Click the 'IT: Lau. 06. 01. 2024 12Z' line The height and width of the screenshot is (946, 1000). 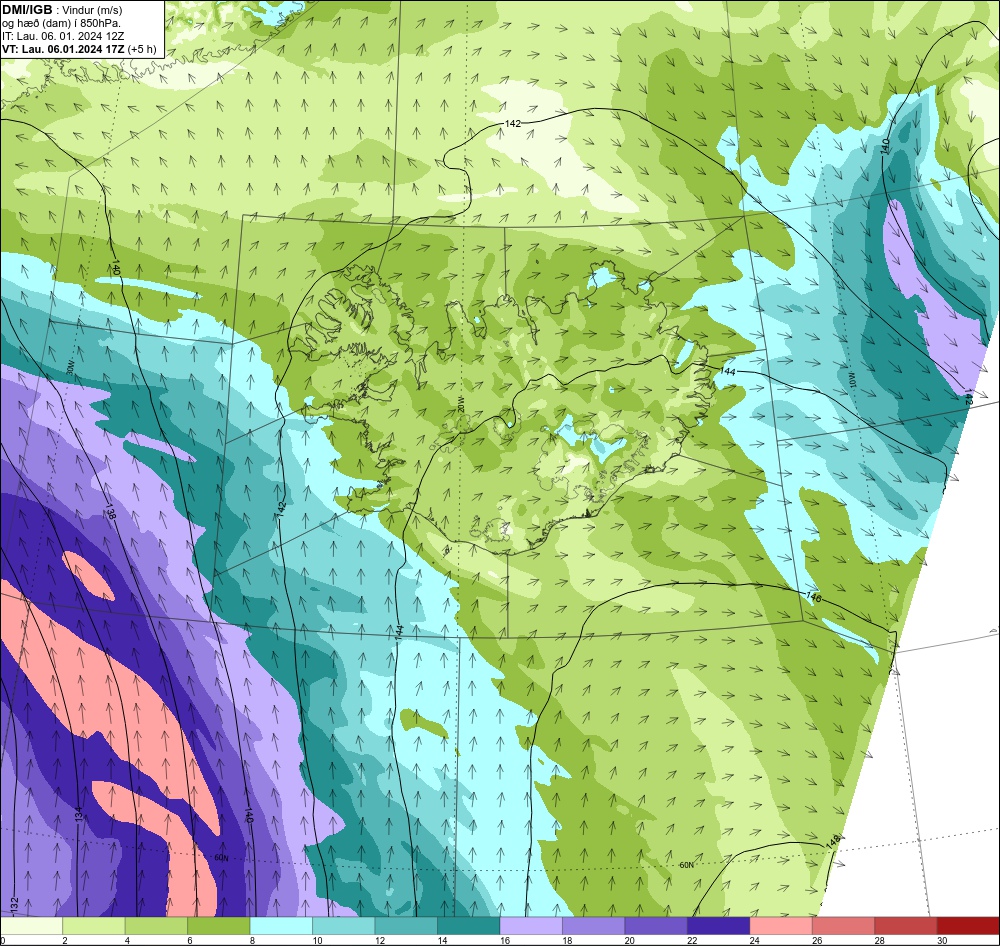[63, 36]
